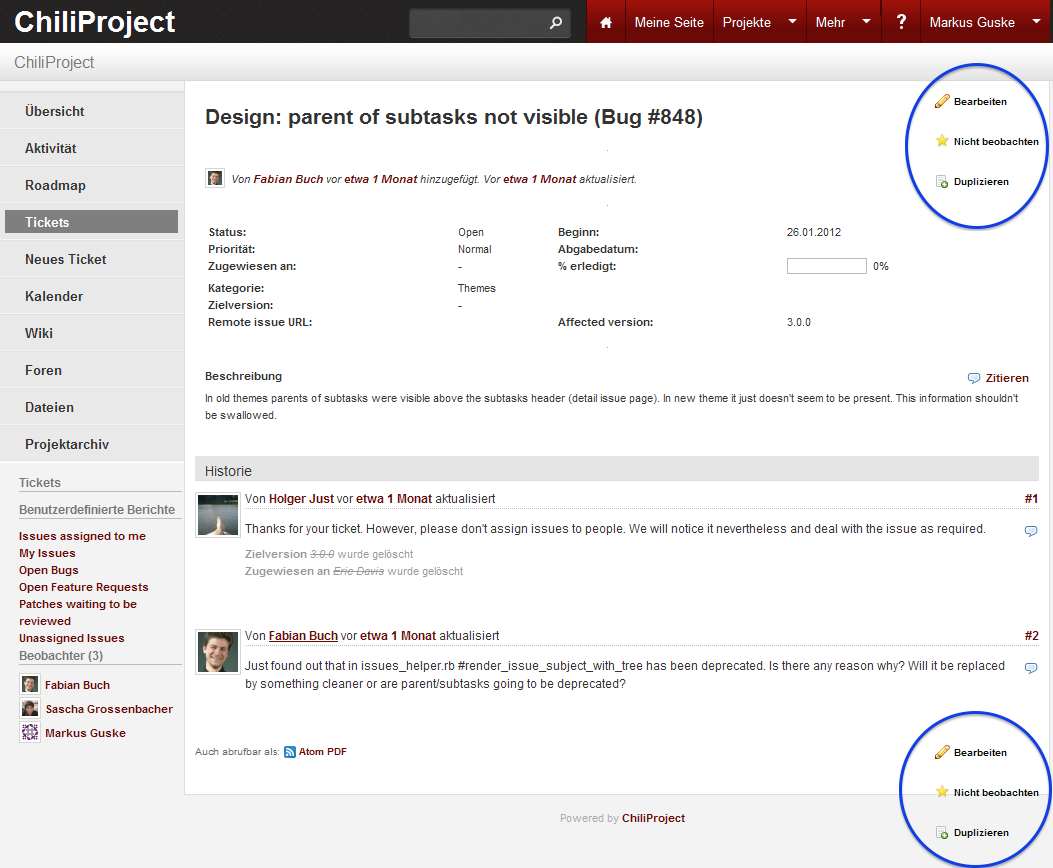This screenshot has width=1053, height=868.
Task: Click ChiliProject breadcrumb project name
Action: [54, 62]
